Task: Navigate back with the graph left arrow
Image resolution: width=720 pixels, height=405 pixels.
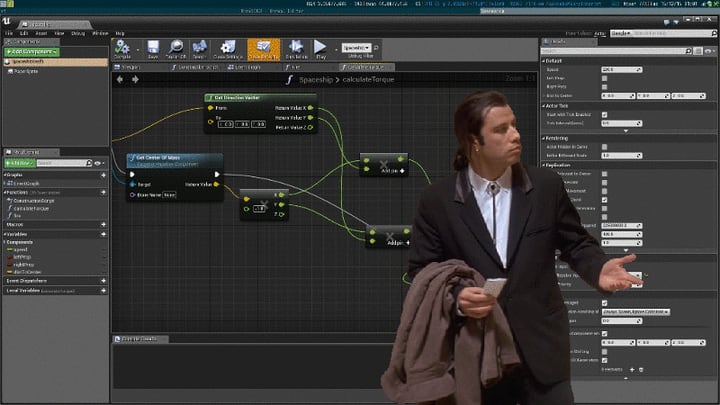Action: [120, 79]
